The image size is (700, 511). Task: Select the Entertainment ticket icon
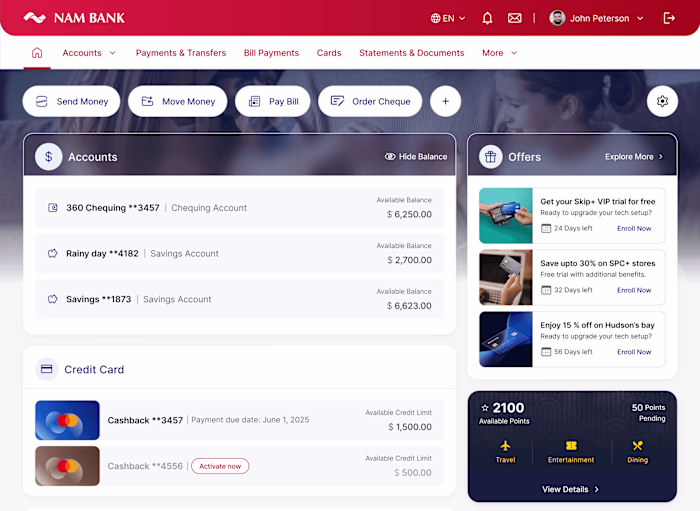pyautogui.click(x=571, y=445)
